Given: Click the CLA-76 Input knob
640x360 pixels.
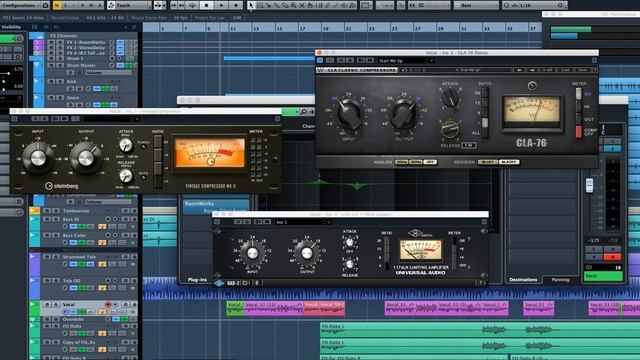Looking at the screenshot, I should pos(349,115).
